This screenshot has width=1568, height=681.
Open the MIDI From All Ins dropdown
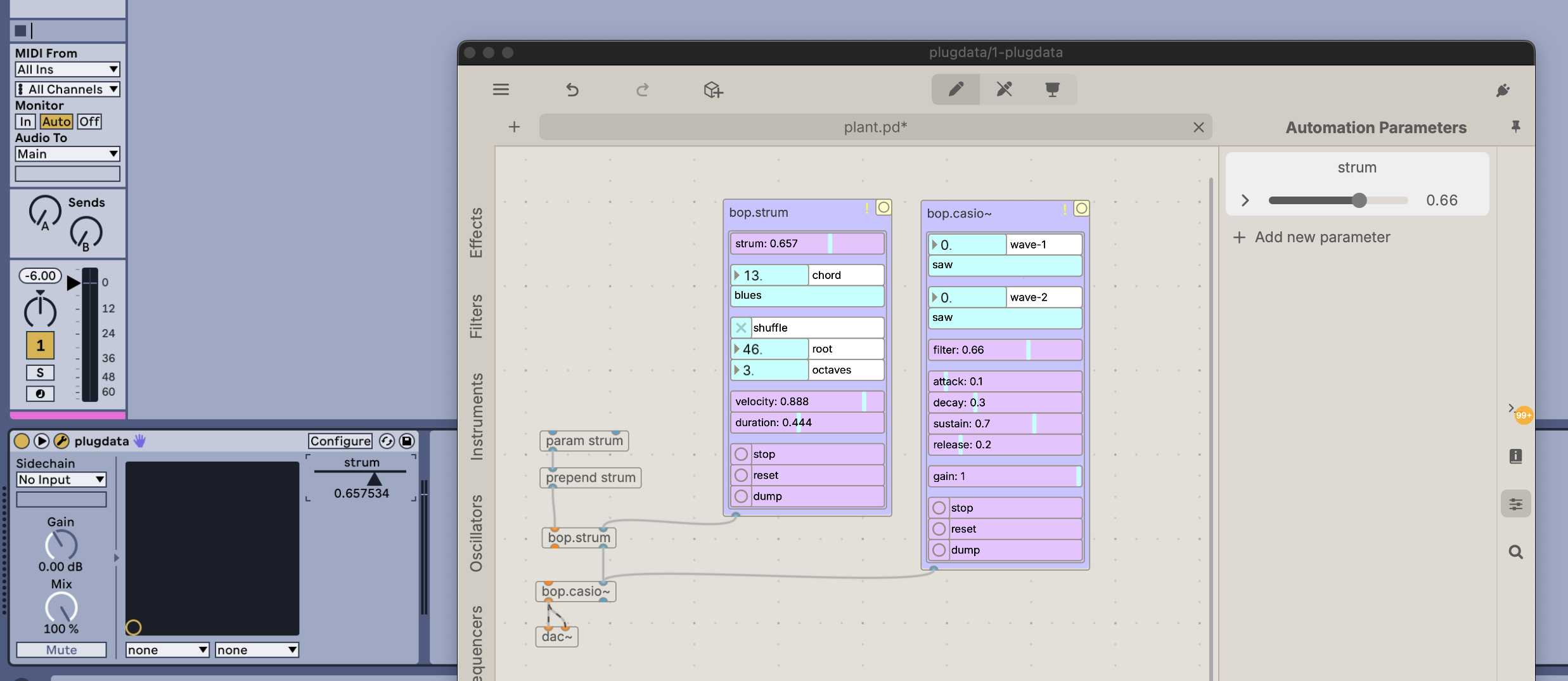click(67, 69)
